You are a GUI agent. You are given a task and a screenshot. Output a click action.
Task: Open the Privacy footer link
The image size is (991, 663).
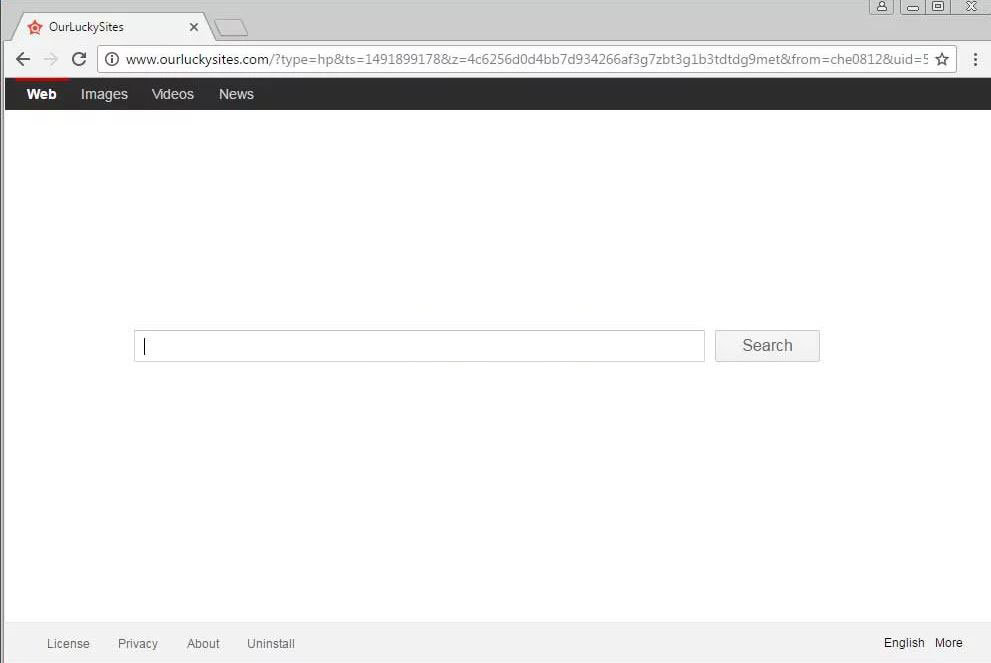pyautogui.click(x=138, y=643)
